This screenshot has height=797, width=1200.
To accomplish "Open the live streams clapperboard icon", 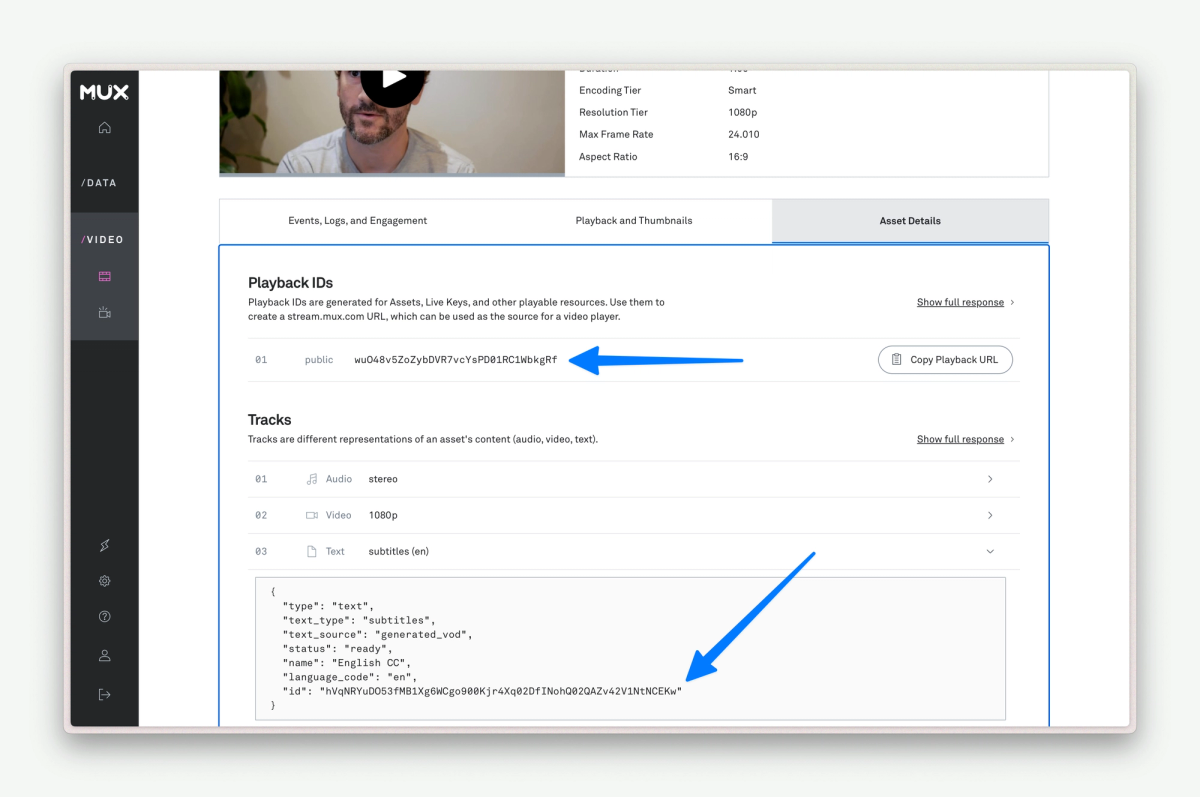I will point(104,311).
